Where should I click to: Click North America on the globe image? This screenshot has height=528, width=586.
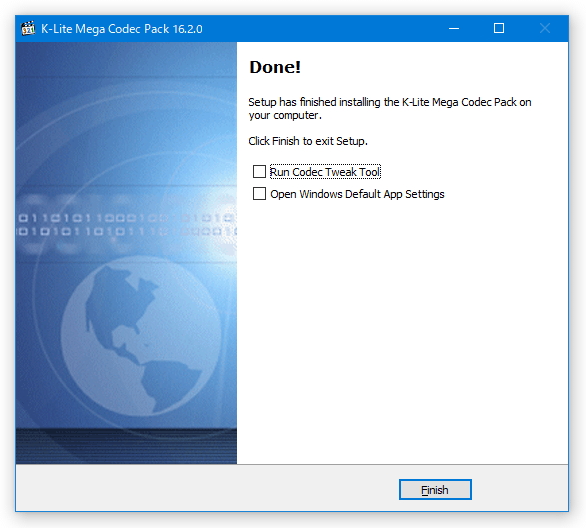[x=119, y=299]
